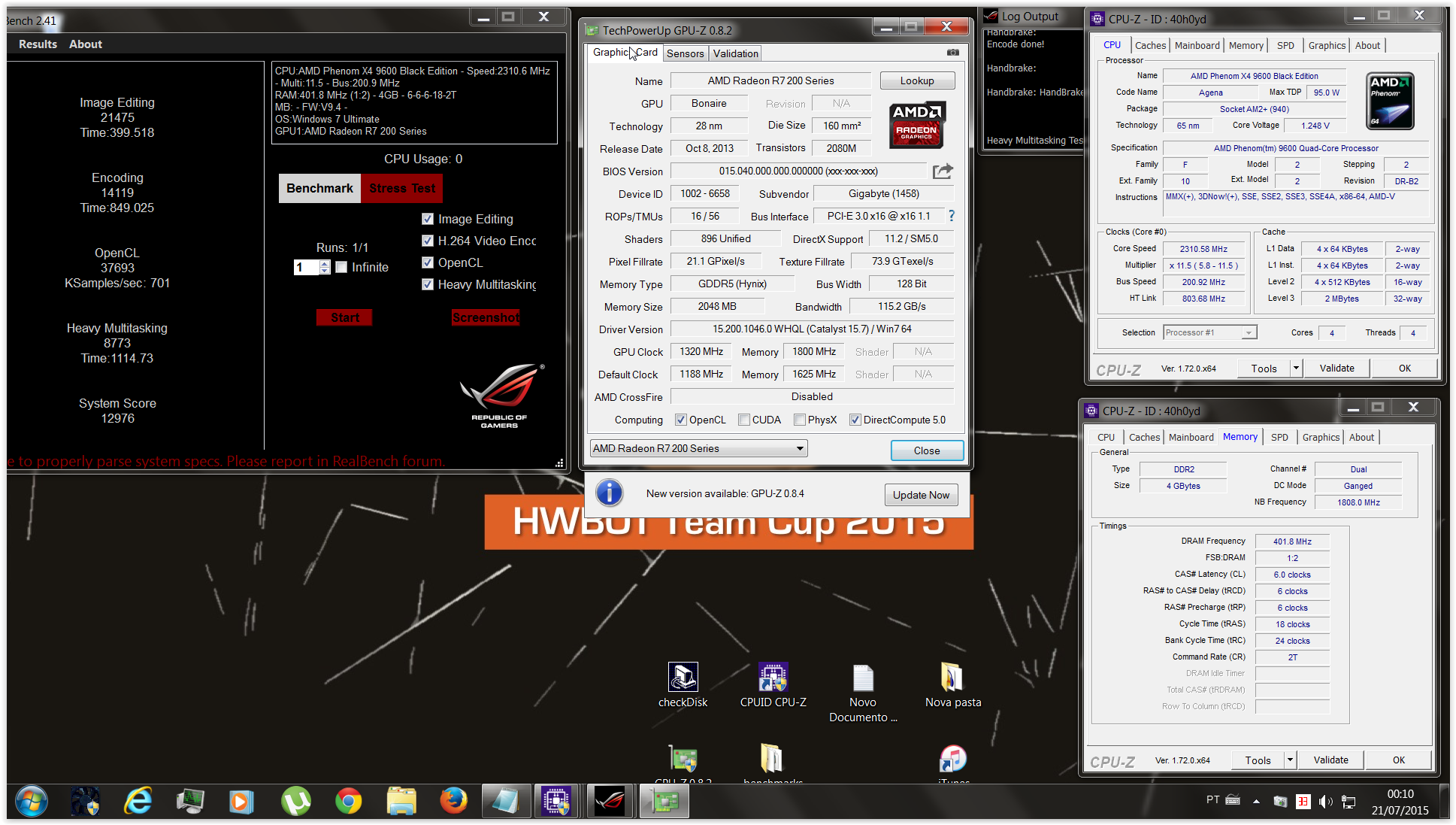Open the Novo Documento text file on desktop
Image resolution: width=1456 pixels, height=825 pixels.
(x=863, y=693)
